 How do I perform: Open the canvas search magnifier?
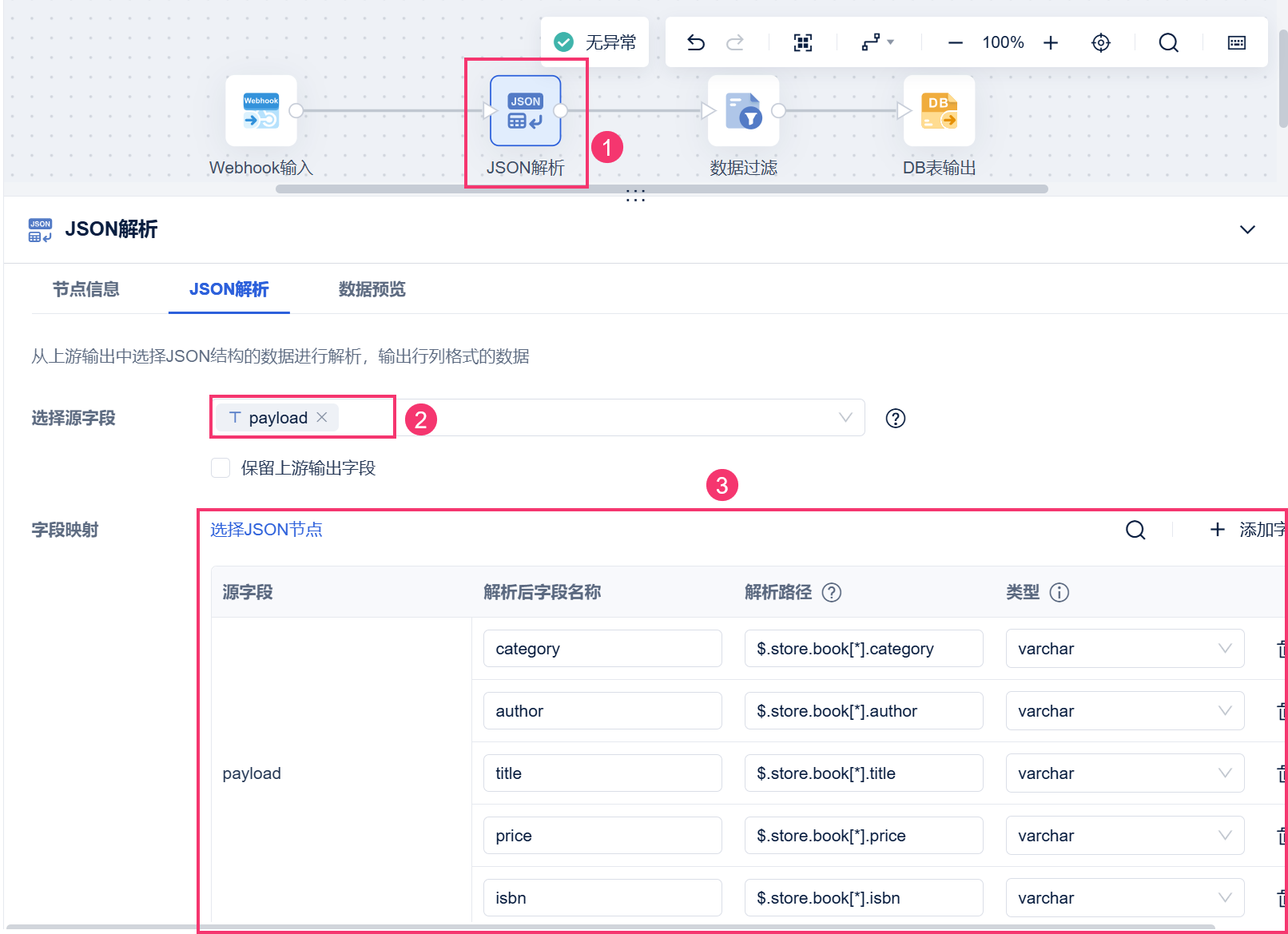(1168, 42)
